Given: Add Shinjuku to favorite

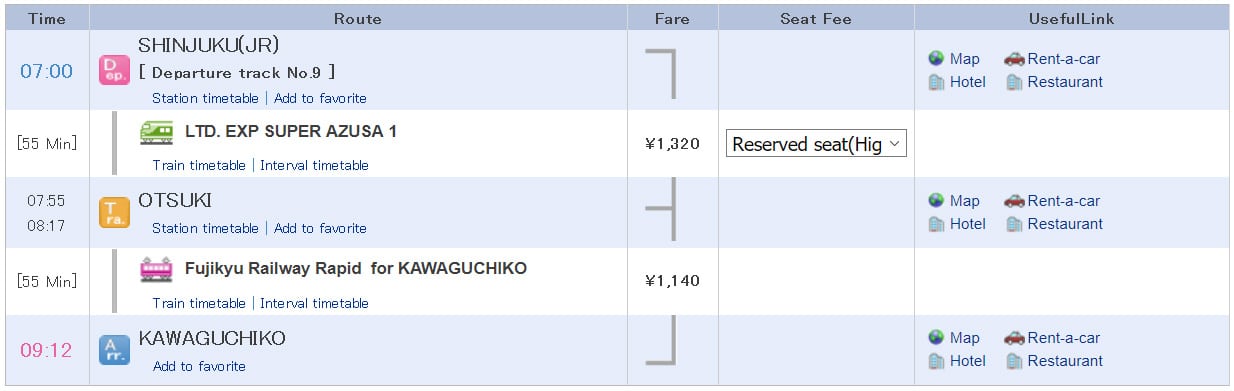Looking at the screenshot, I should [320, 98].
